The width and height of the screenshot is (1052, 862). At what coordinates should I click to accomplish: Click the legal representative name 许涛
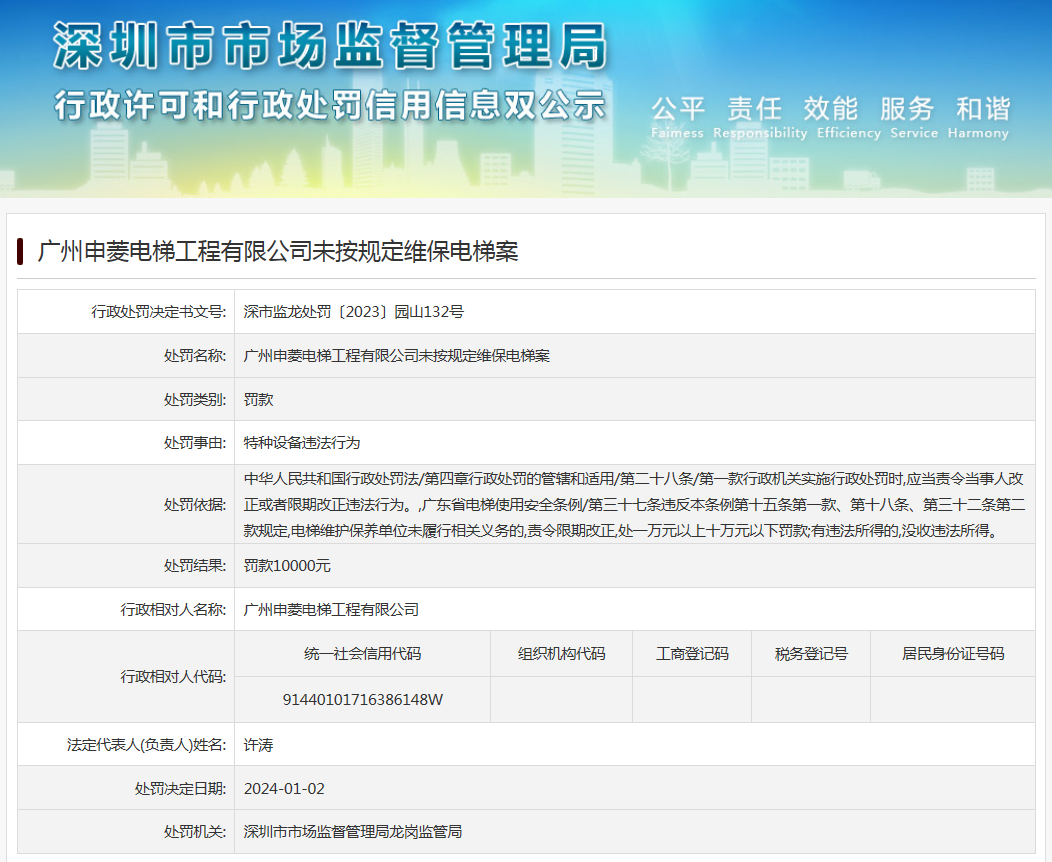258,745
